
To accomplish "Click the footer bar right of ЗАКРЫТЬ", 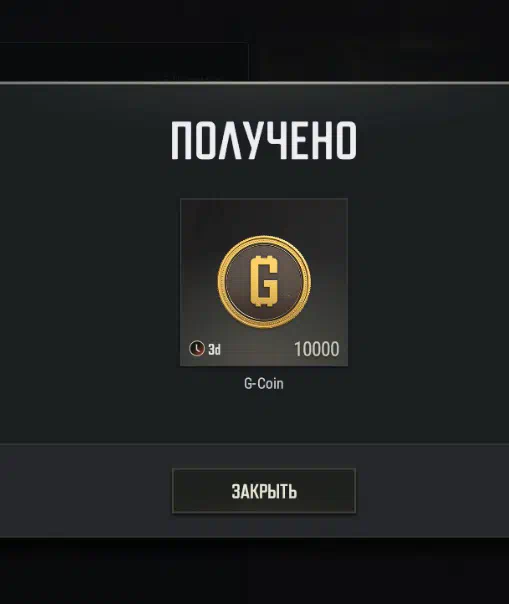I will 432,491.
